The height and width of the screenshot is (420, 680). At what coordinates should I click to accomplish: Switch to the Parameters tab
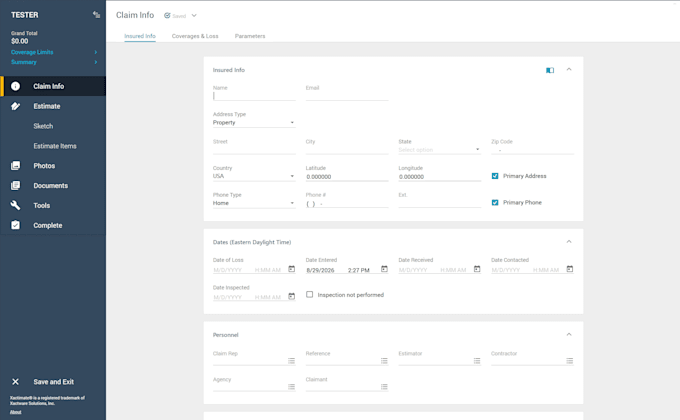pyautogui.click(x=250, y=36)
